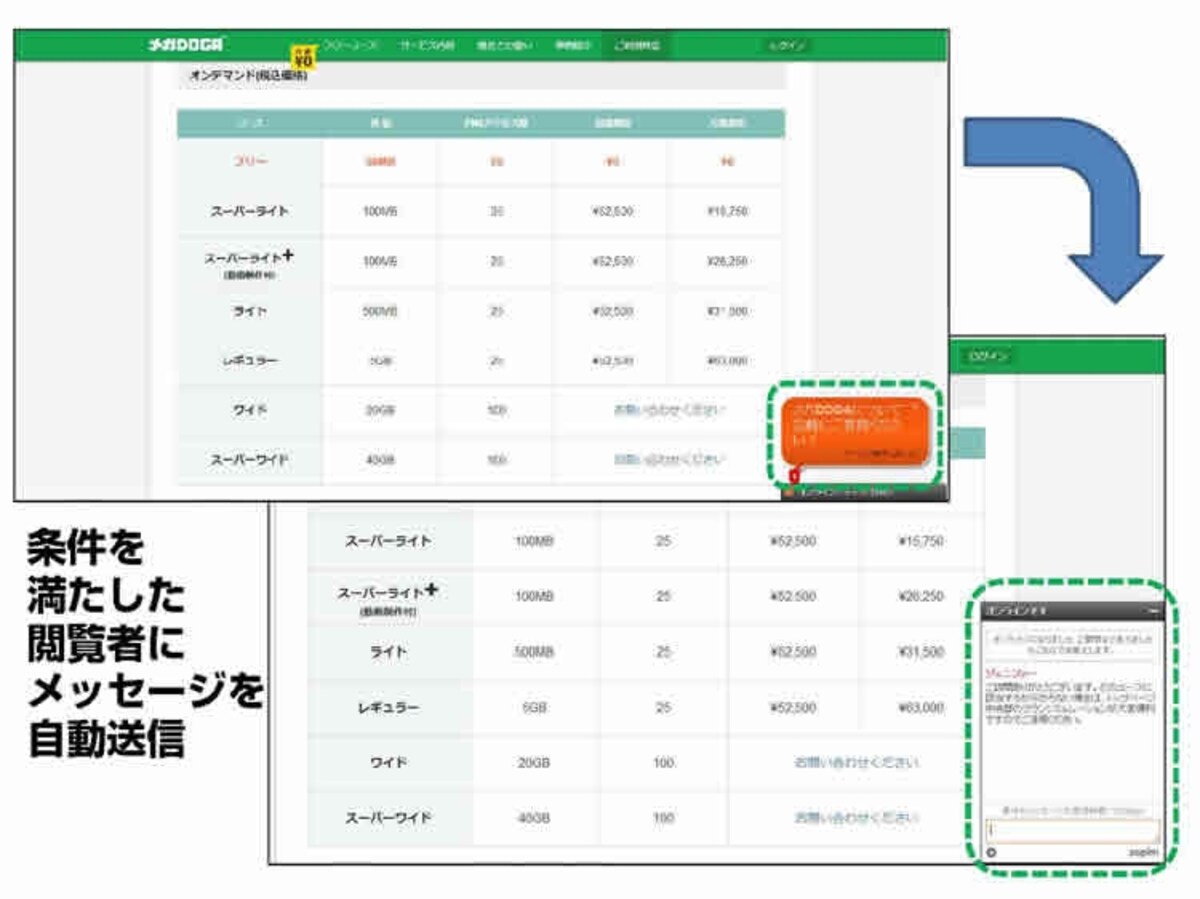Click the スーパーワイド row contact link in the lower window
The image size is (1200, 899).
(x=856, y=818)
